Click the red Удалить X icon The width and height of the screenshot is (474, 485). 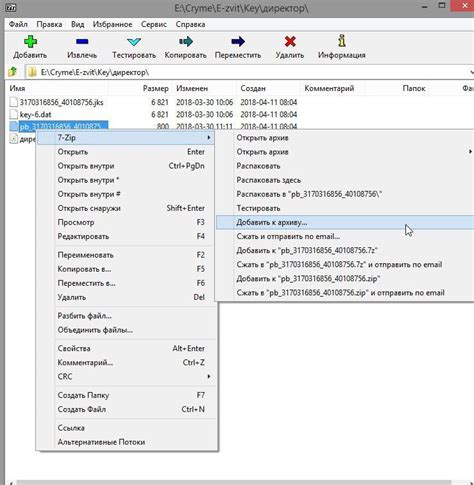click(290, 42)
